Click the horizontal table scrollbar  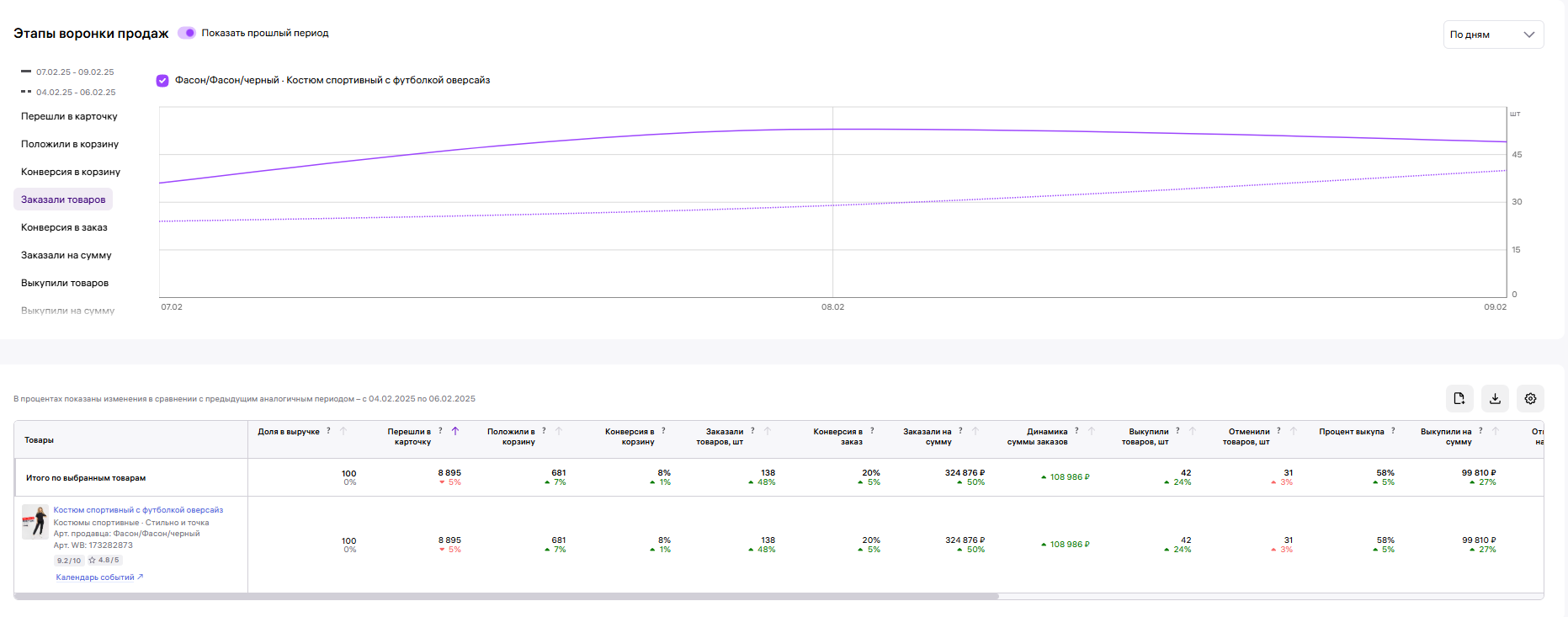click(507, 596)
